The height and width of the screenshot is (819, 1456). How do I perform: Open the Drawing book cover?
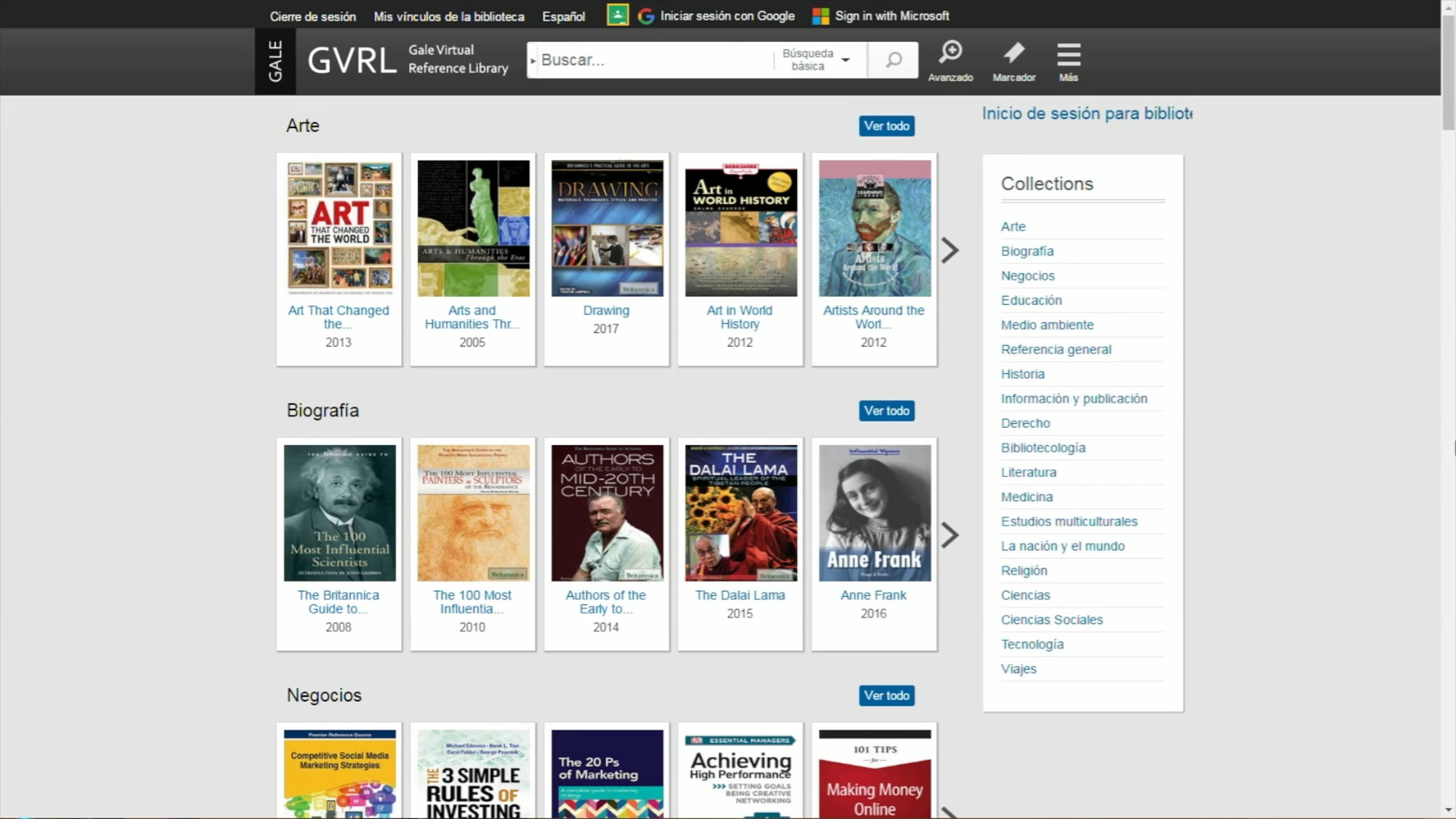click(x=607, y=228)
